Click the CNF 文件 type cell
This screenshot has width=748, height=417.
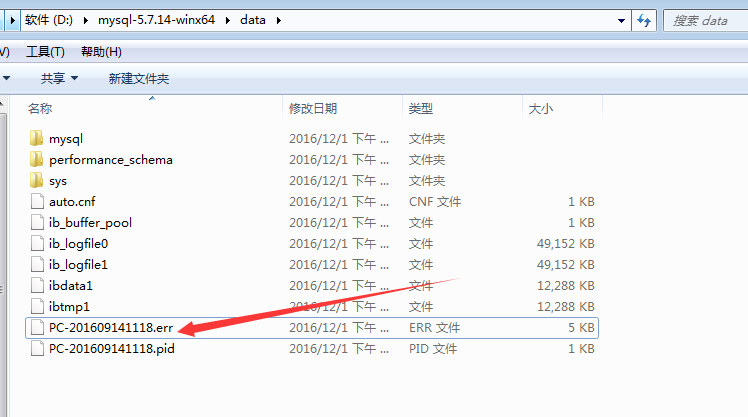point(435,201)
